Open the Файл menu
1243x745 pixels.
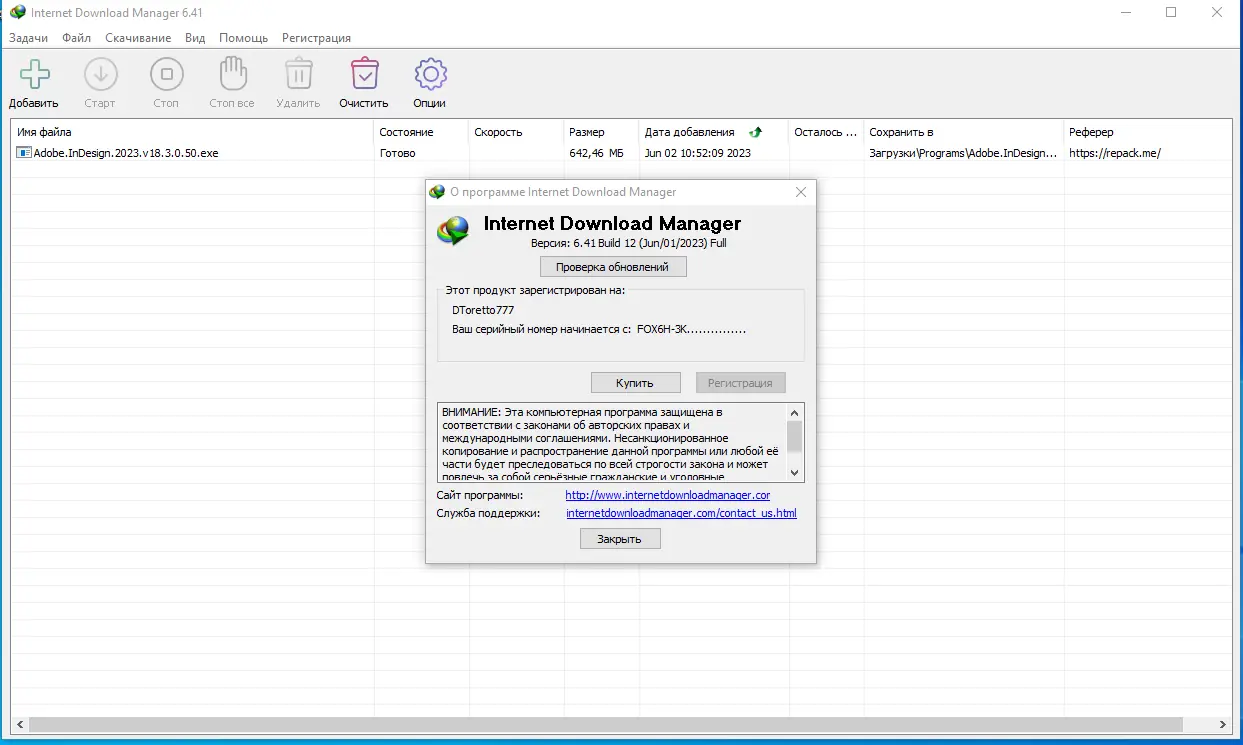(76, 38)
